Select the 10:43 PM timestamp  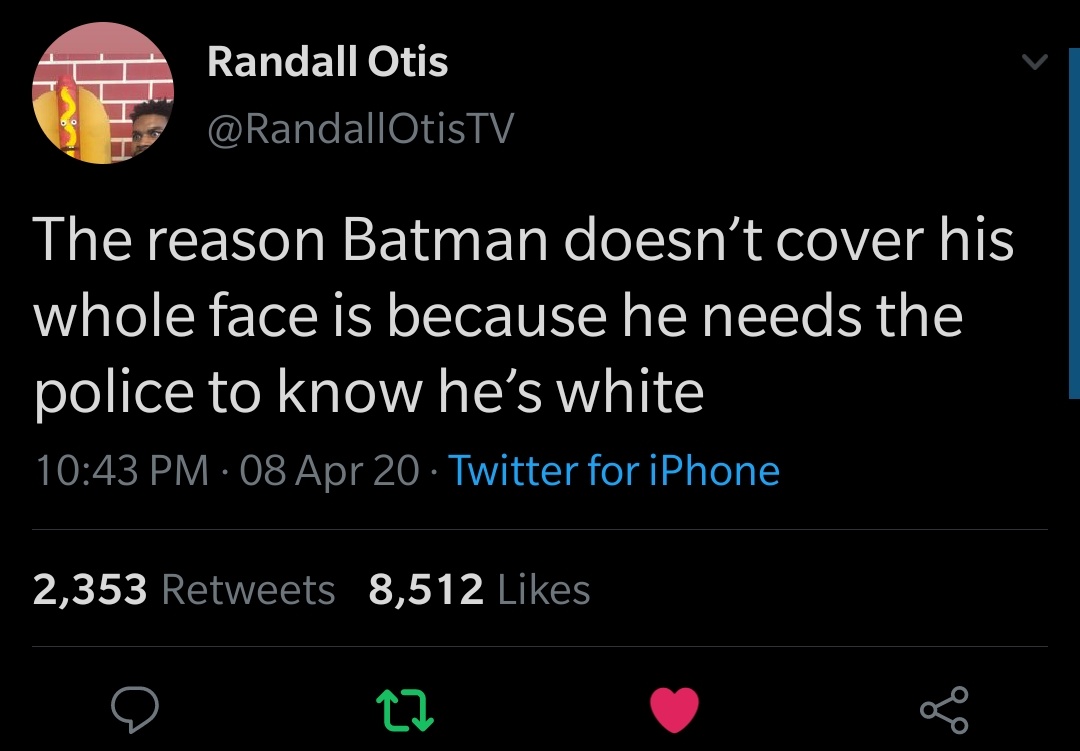tap(121, 471)
